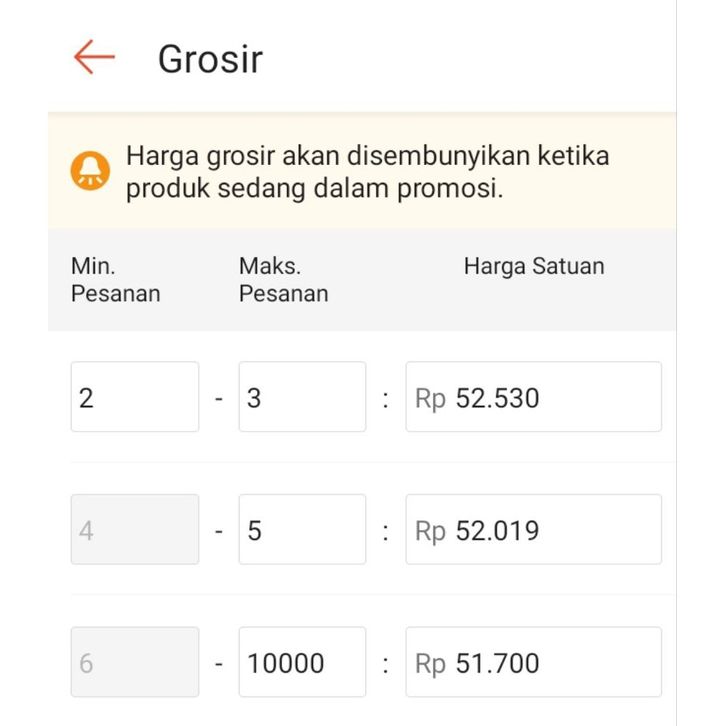
Task: Click the Maks. Pesanan column header
Action: [283, 280]
